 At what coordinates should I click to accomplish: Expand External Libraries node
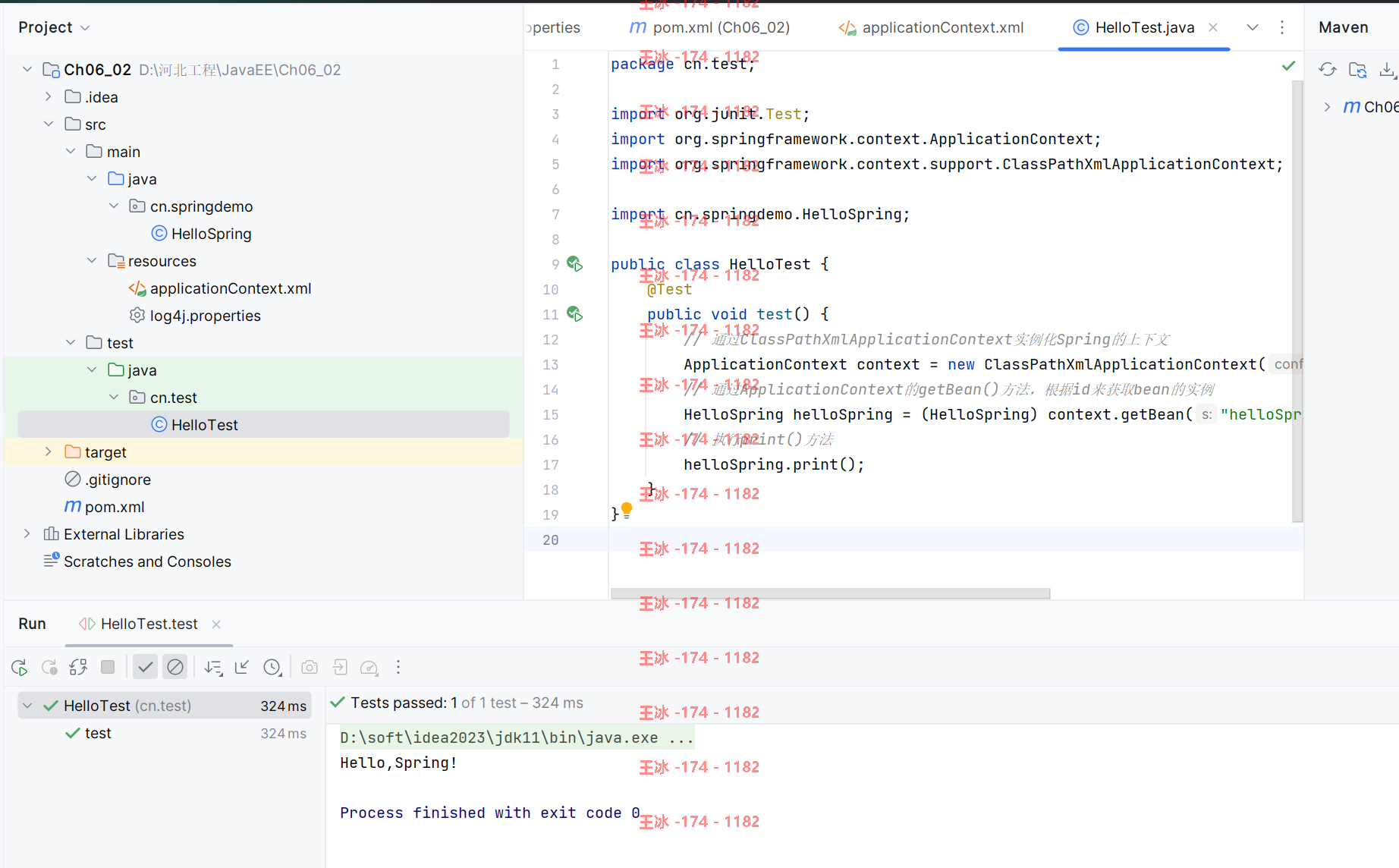click(27, 534)
